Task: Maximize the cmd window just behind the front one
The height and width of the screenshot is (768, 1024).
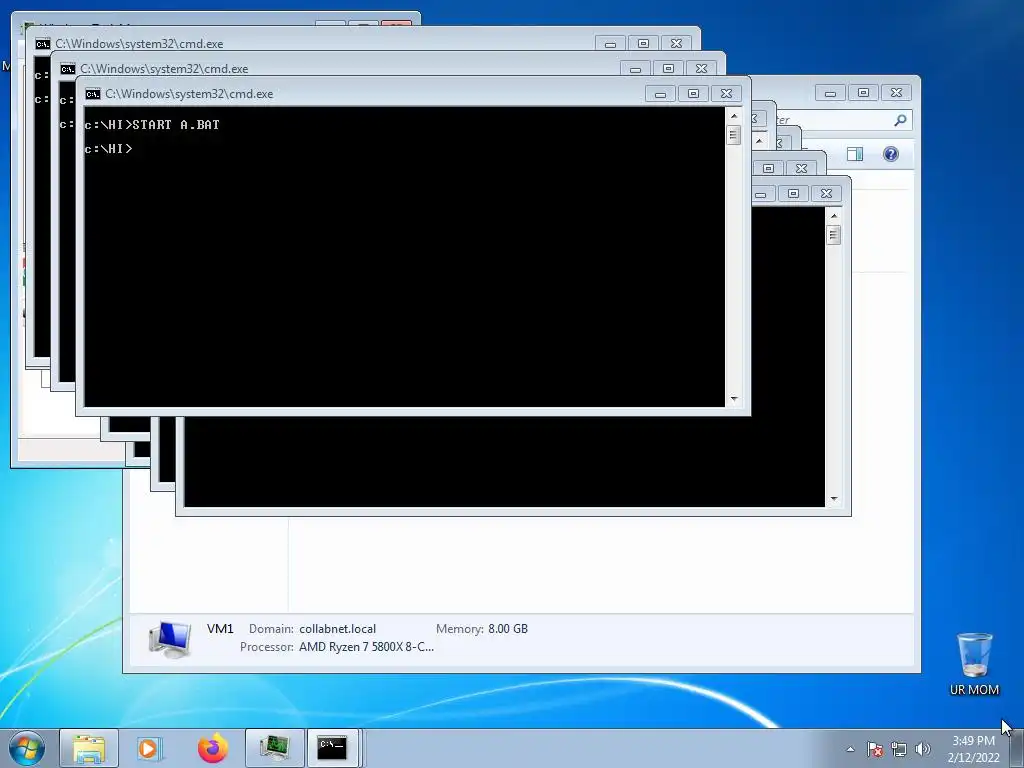Action: (x=668, y=69)
